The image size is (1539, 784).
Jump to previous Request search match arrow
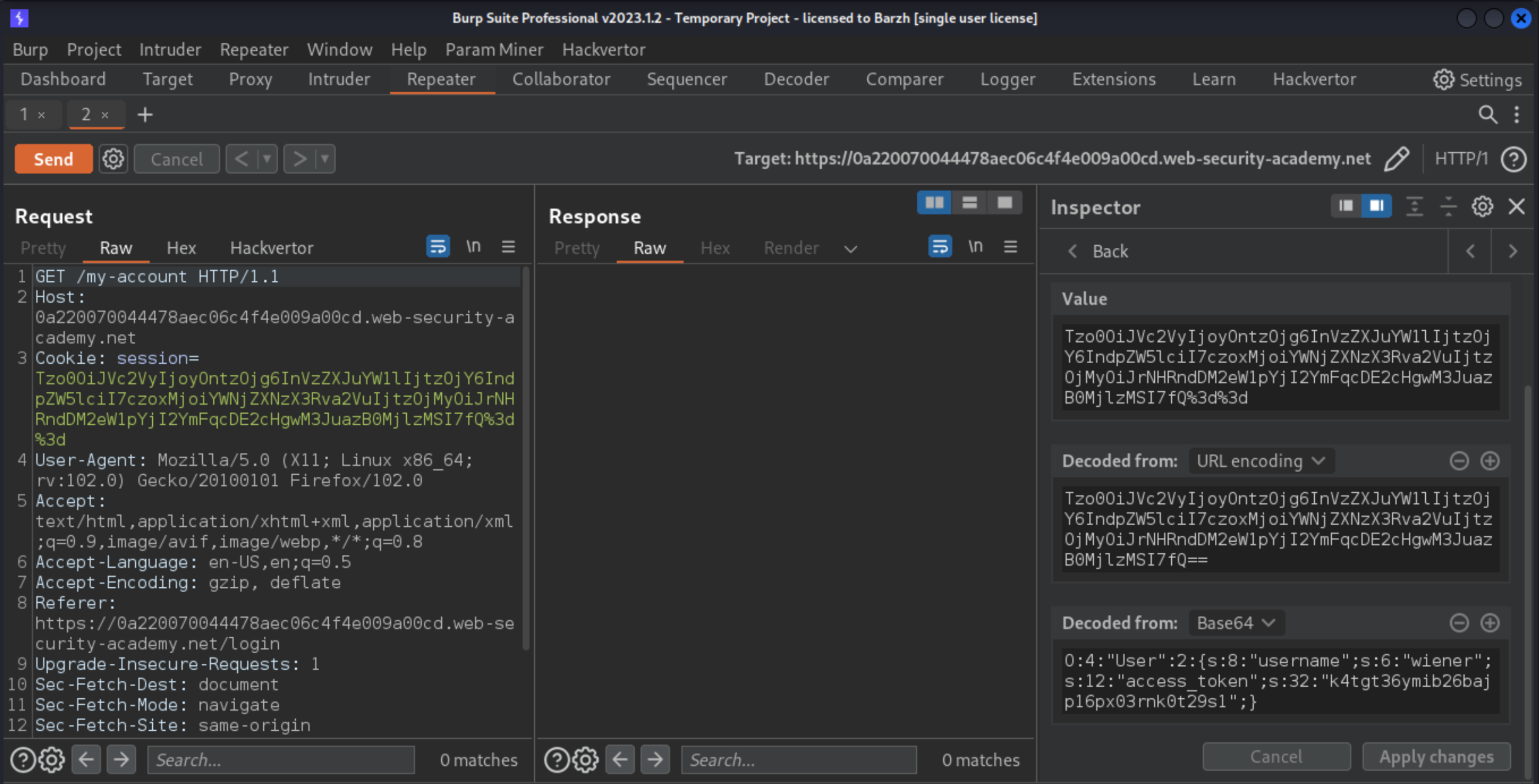tap(86, 759)
